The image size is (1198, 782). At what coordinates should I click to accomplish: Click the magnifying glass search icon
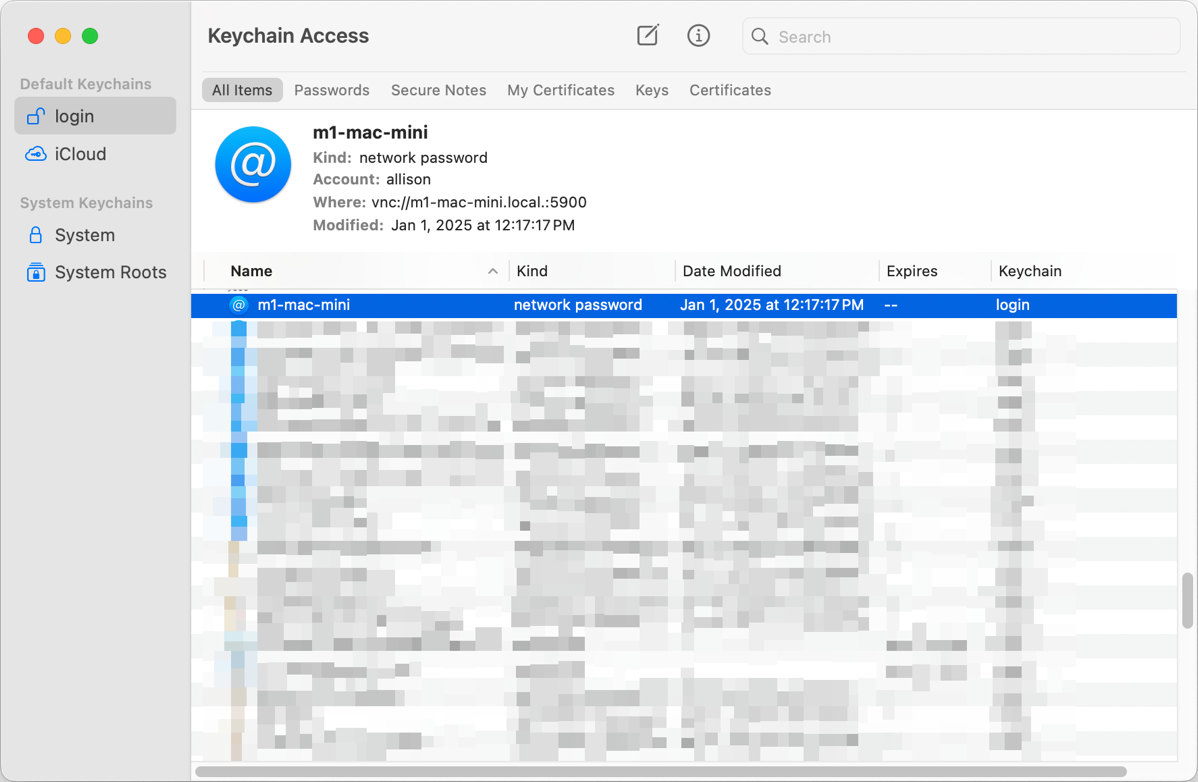(760, 37)
